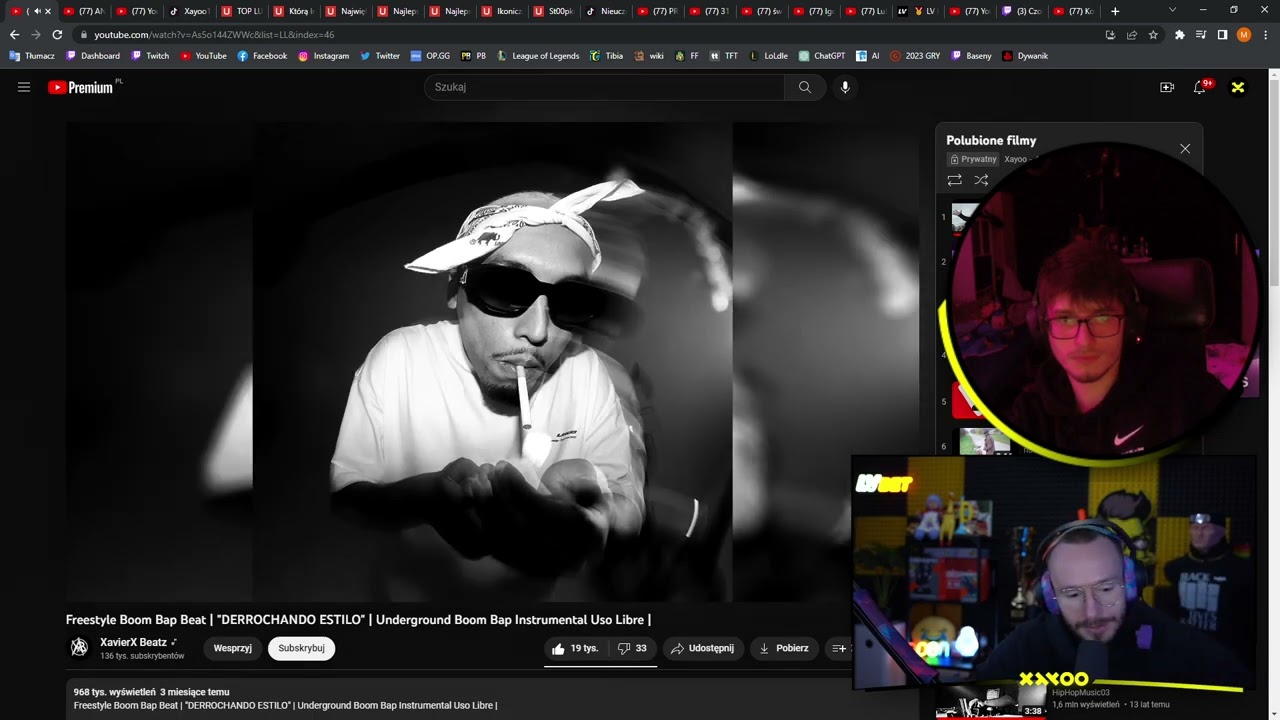
Task: Open the XavierX Beatz channel name link
Action: (x=133, y=642)
